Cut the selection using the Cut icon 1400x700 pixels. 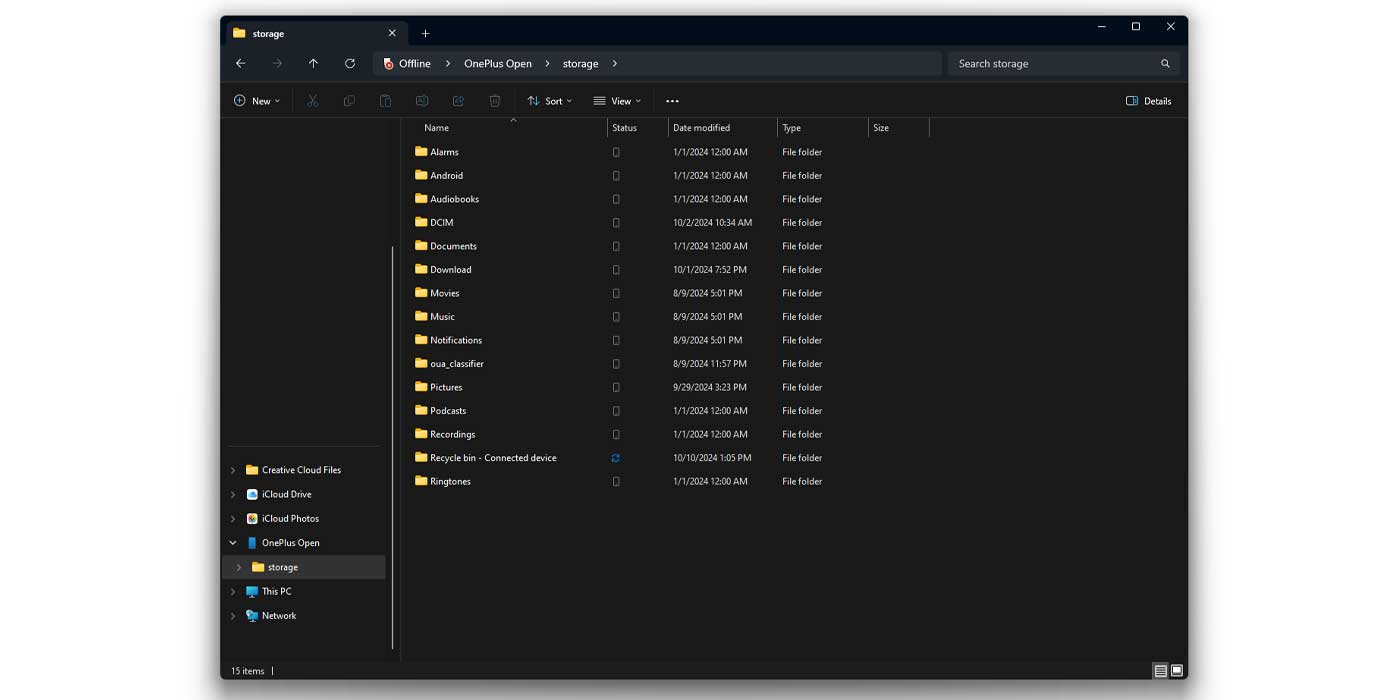tap(312, 100)
